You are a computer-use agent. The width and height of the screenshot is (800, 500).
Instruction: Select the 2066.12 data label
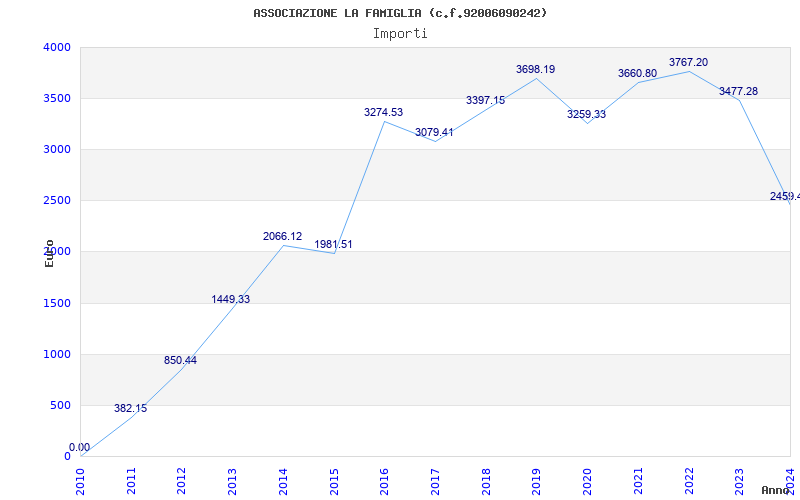tap(282, 236)
